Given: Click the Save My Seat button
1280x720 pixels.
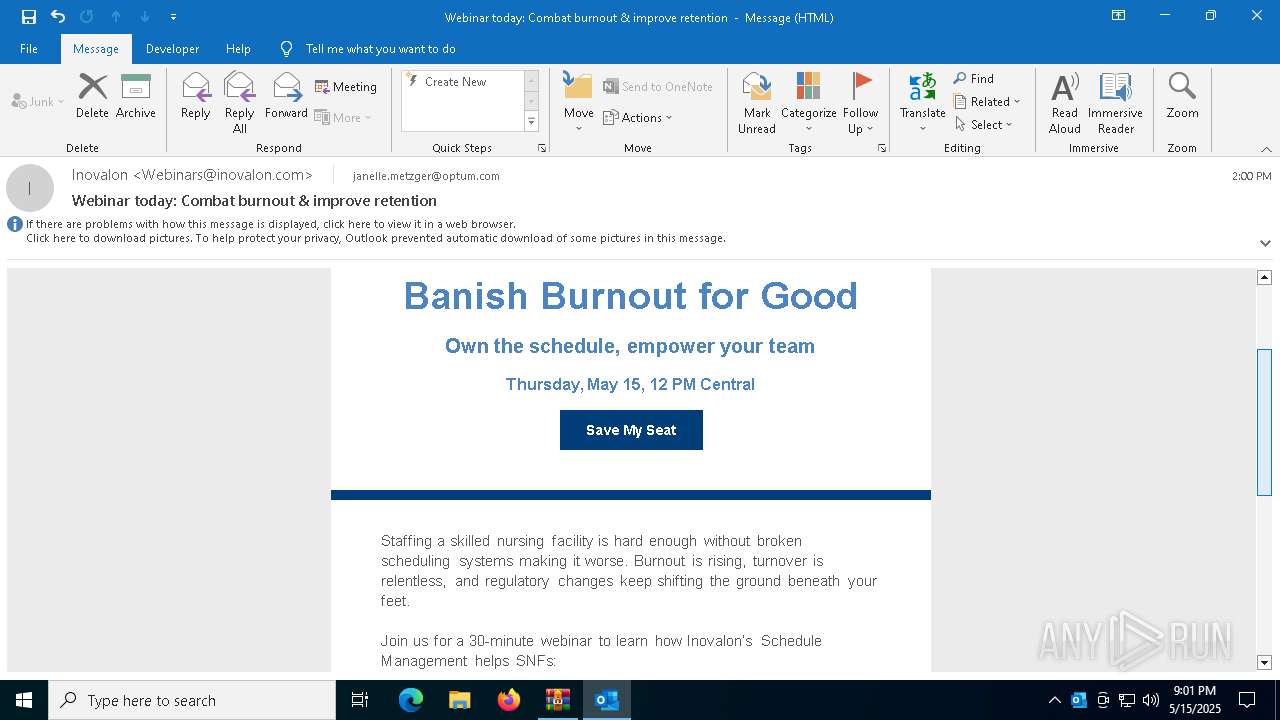Looking at the screenshot, I should (631, 430).
